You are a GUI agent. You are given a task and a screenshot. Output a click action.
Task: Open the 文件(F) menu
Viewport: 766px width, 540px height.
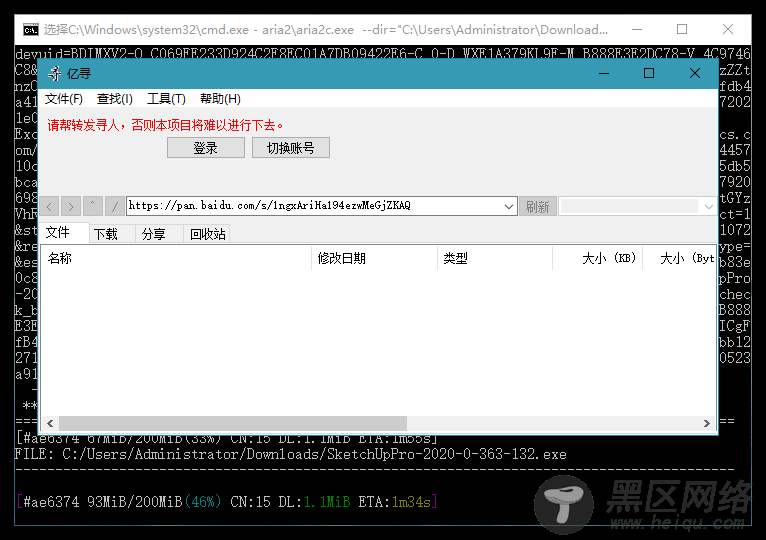64,99
